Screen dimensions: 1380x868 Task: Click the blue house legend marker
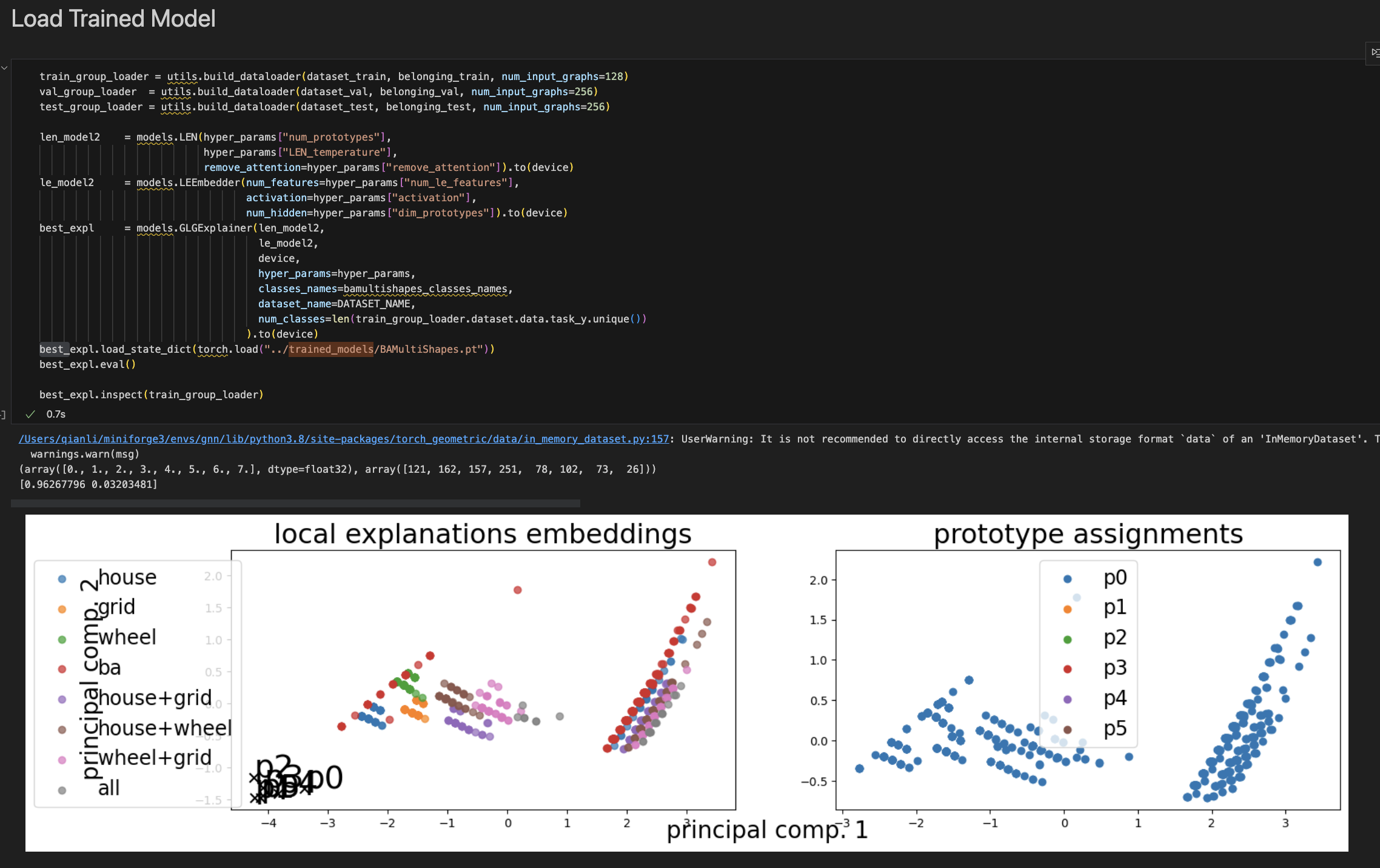tap(62, 579)
